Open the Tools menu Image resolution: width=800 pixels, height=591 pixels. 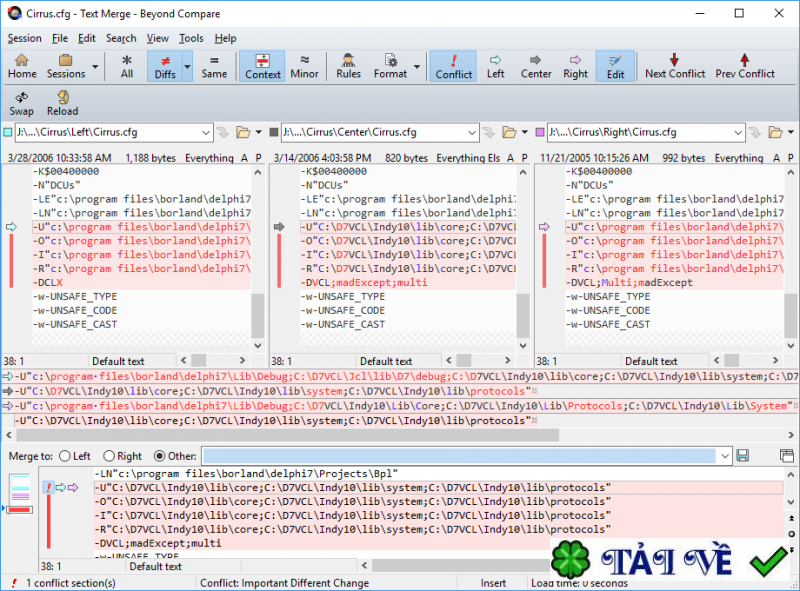(191, 38)
